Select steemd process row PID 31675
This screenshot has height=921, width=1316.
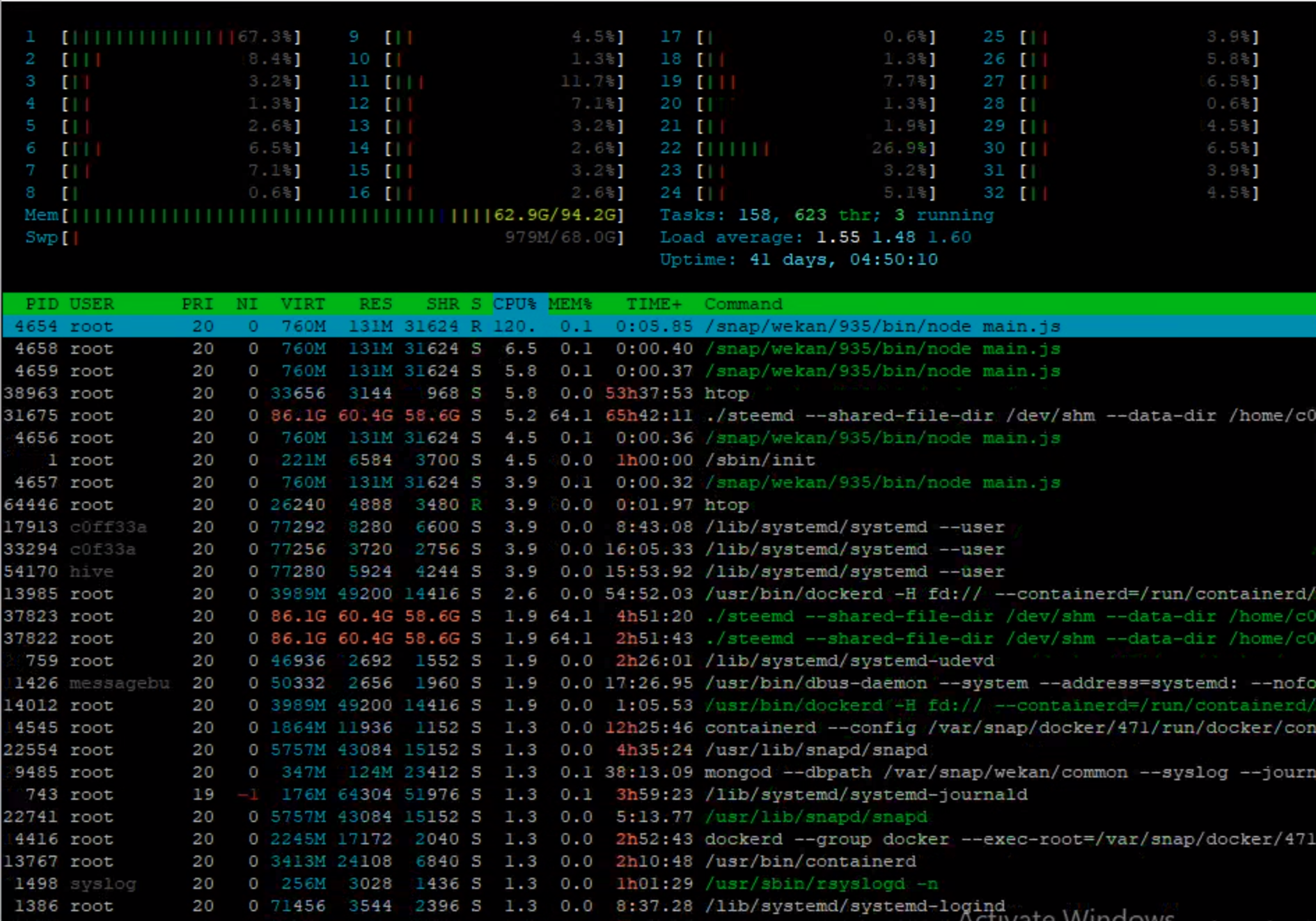click(659, 415)
